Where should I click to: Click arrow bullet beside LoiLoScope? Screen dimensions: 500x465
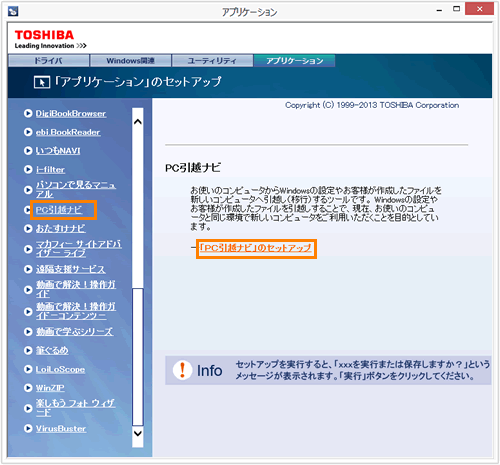pyautogui.click(x=28, y=369)
